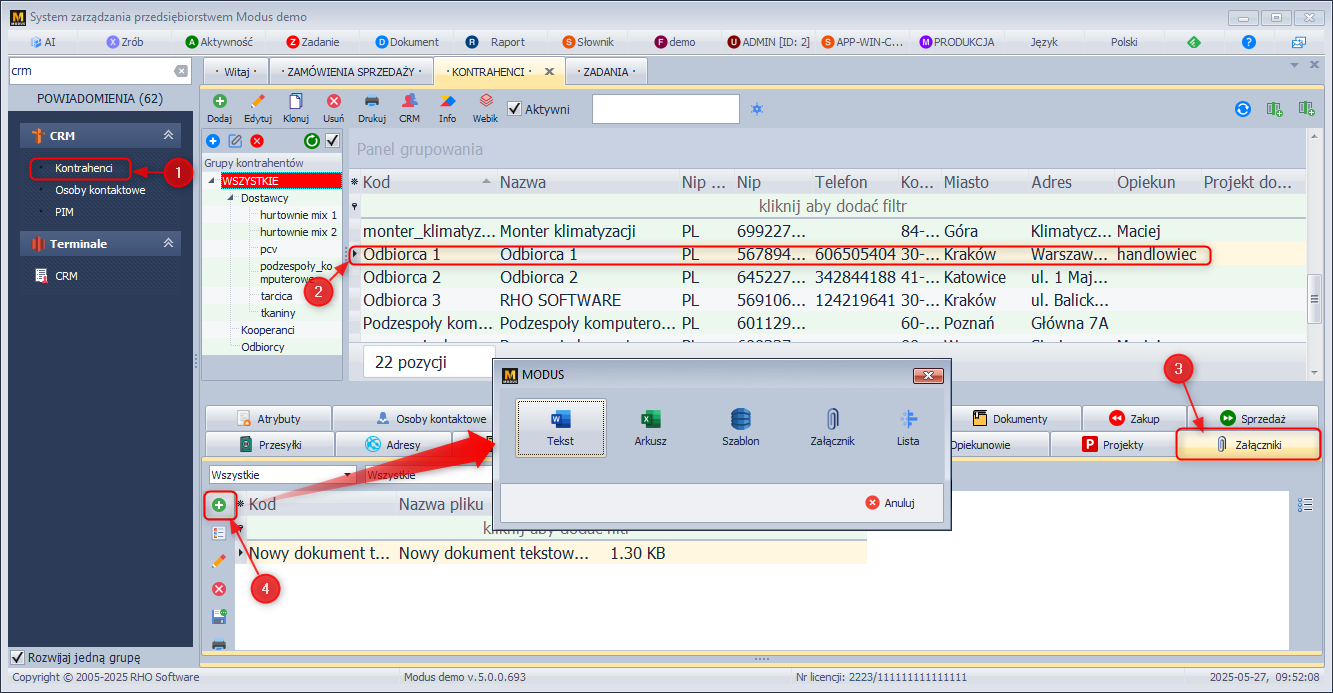The height and width of the screenshot is (693, 1333).
Task: Click the green add attachment icon
Action: tap(218, 505)
